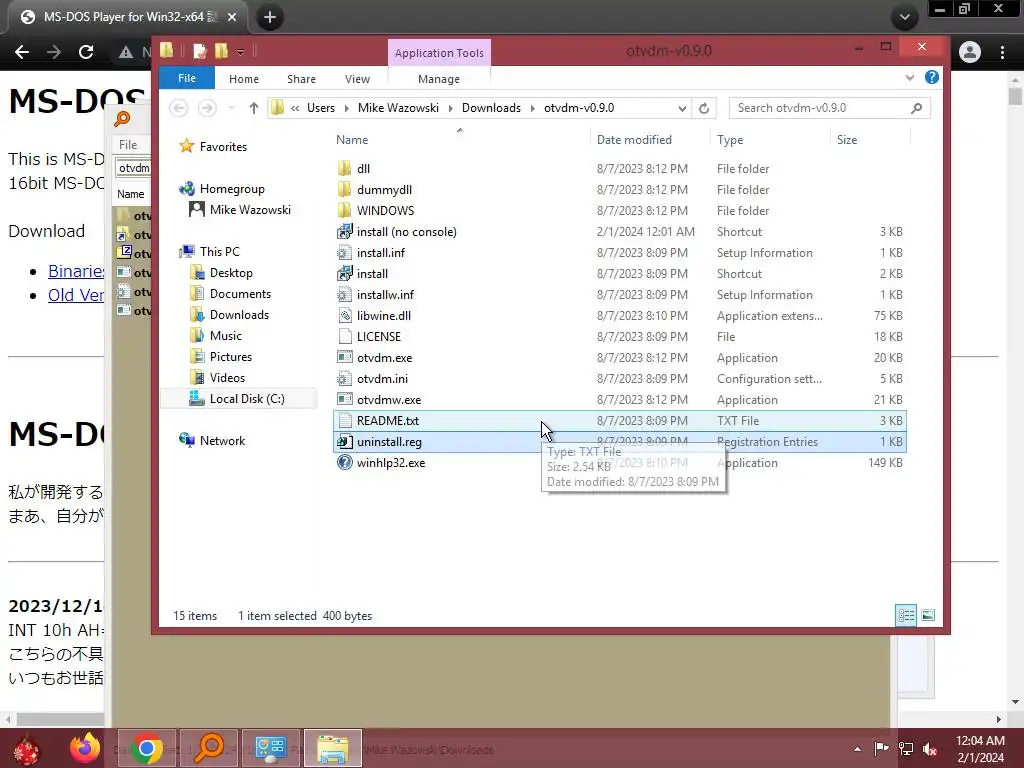Open Firefox from the taskbar
This screenshot has width=1024, height=768.
click(85, 749)
